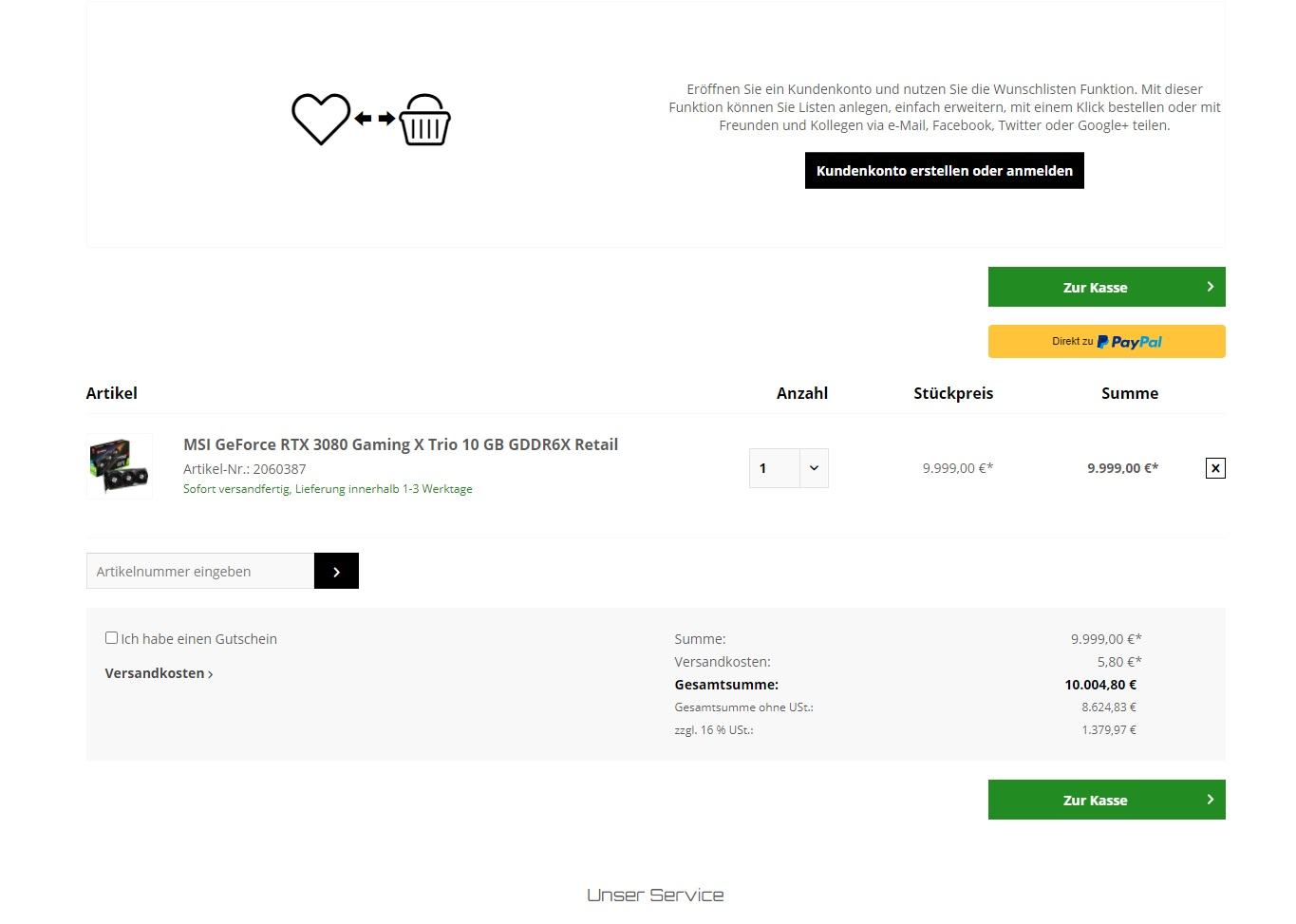Click the item row Summe 9.999,00 €*
Image resolution: width=1296 pixels, height=924 pixels.
[x=1123, y=468]
